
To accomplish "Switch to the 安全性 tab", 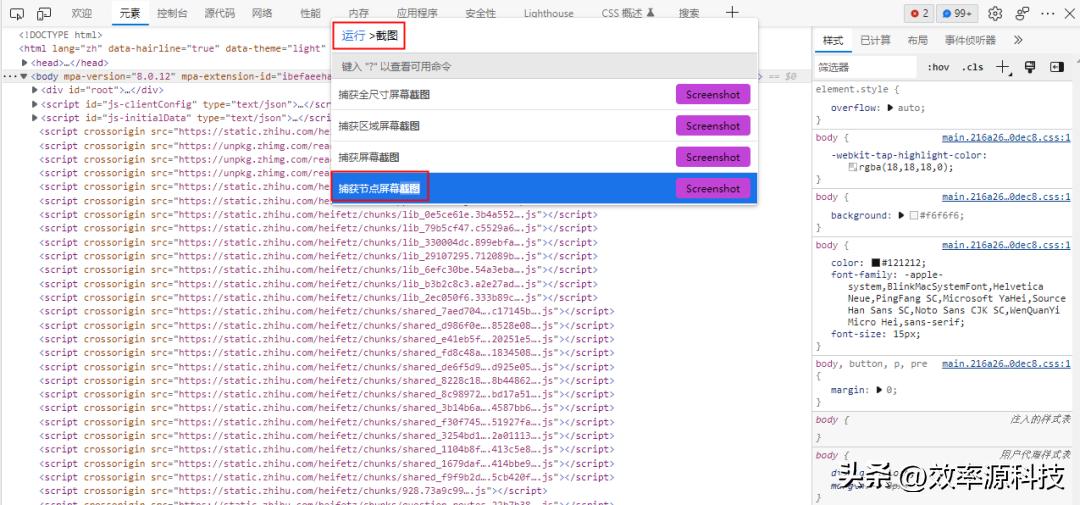I will (480, 13).
